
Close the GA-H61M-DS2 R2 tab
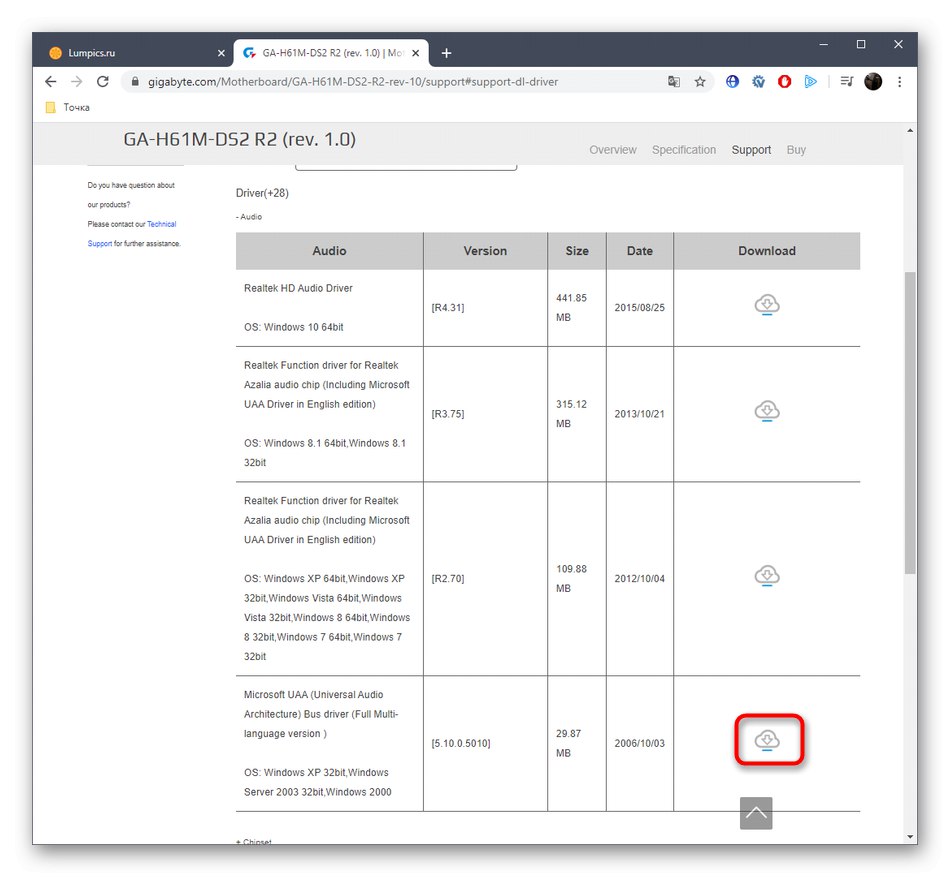pyautogui.click(x=416, y=53)
